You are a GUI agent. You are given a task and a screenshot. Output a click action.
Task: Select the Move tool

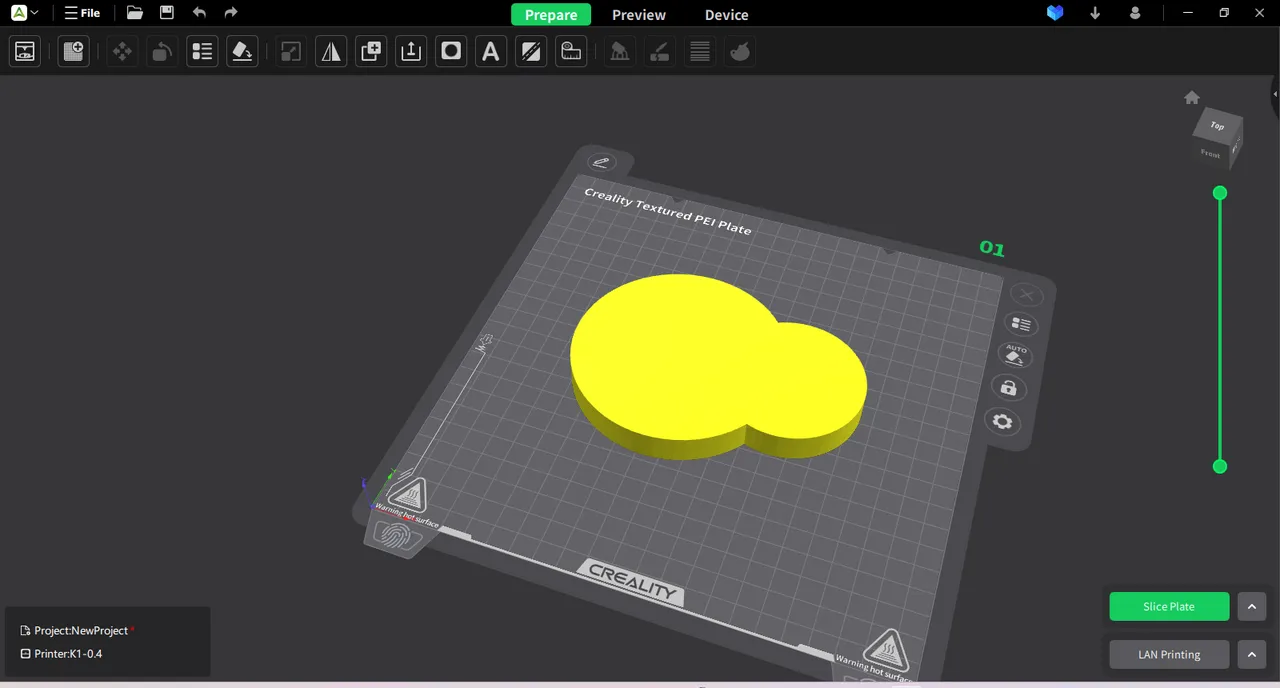click(x=122, y=51)
